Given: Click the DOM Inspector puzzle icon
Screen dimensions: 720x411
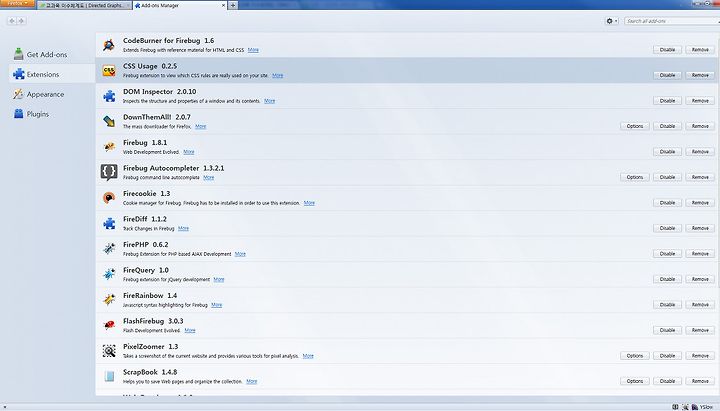Looking at the screenshot, I should (109, 96).
